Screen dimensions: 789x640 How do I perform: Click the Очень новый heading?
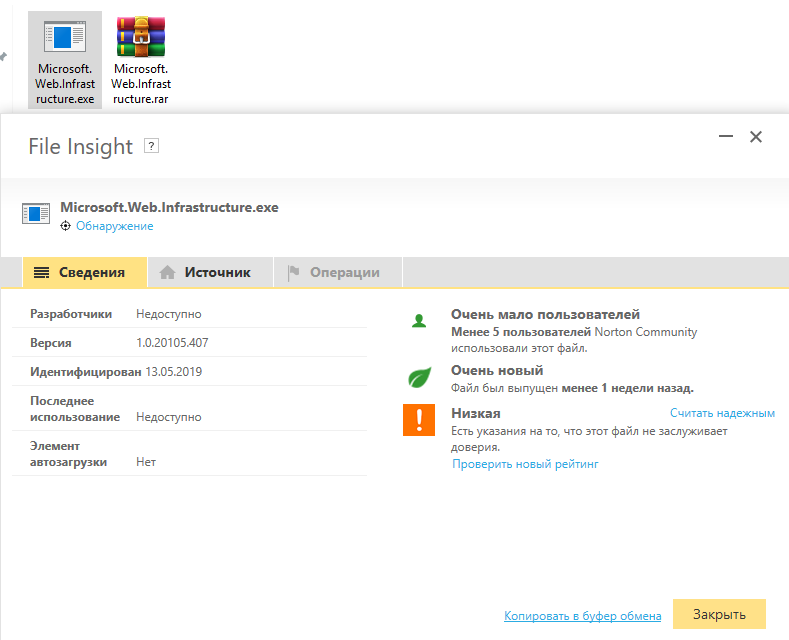coord(497,370)
